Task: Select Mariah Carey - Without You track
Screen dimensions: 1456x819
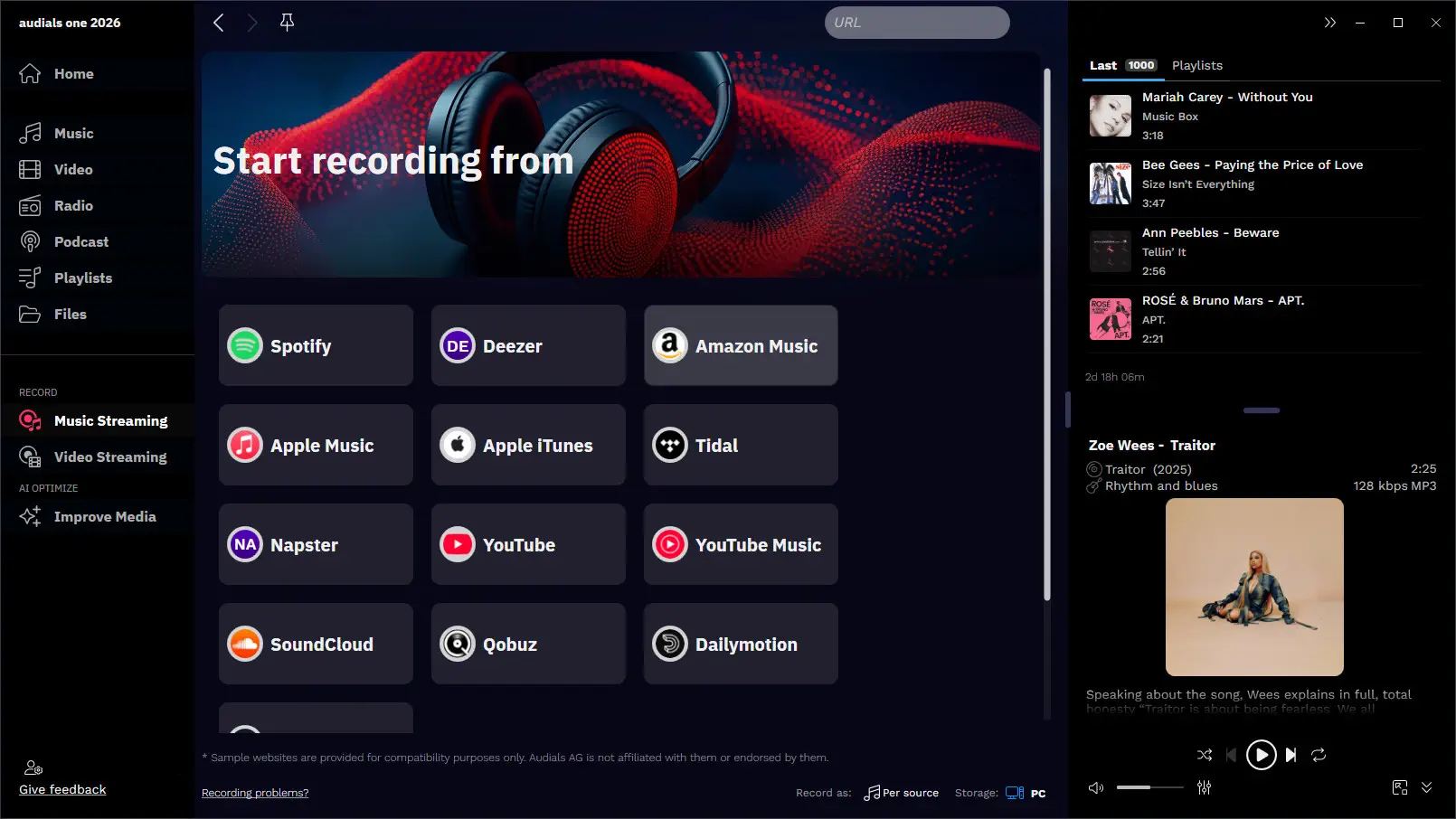Action: [x=1255, y=116]
